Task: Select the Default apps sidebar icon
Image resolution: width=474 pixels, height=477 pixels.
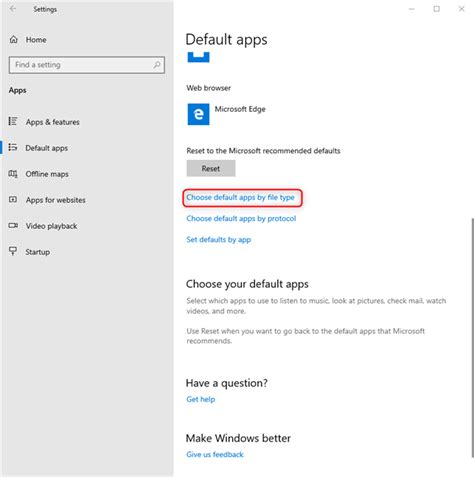Action: coord(13,147)
